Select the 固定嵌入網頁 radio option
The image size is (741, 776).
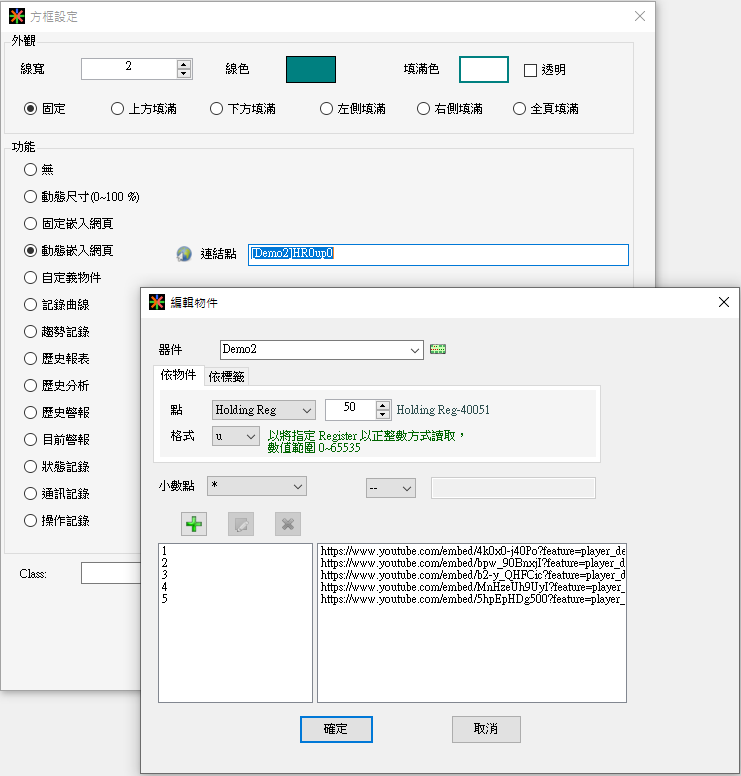(x=31, y=224)
